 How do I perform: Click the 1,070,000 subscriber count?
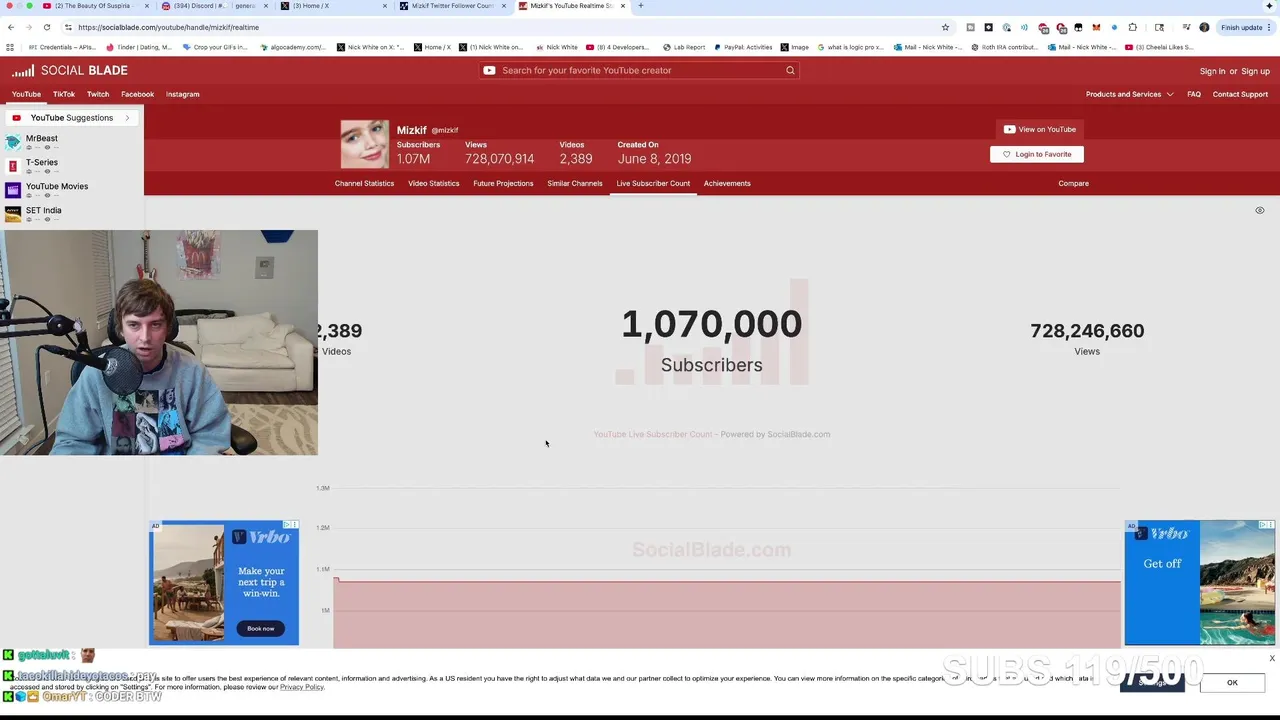point(711,324)
